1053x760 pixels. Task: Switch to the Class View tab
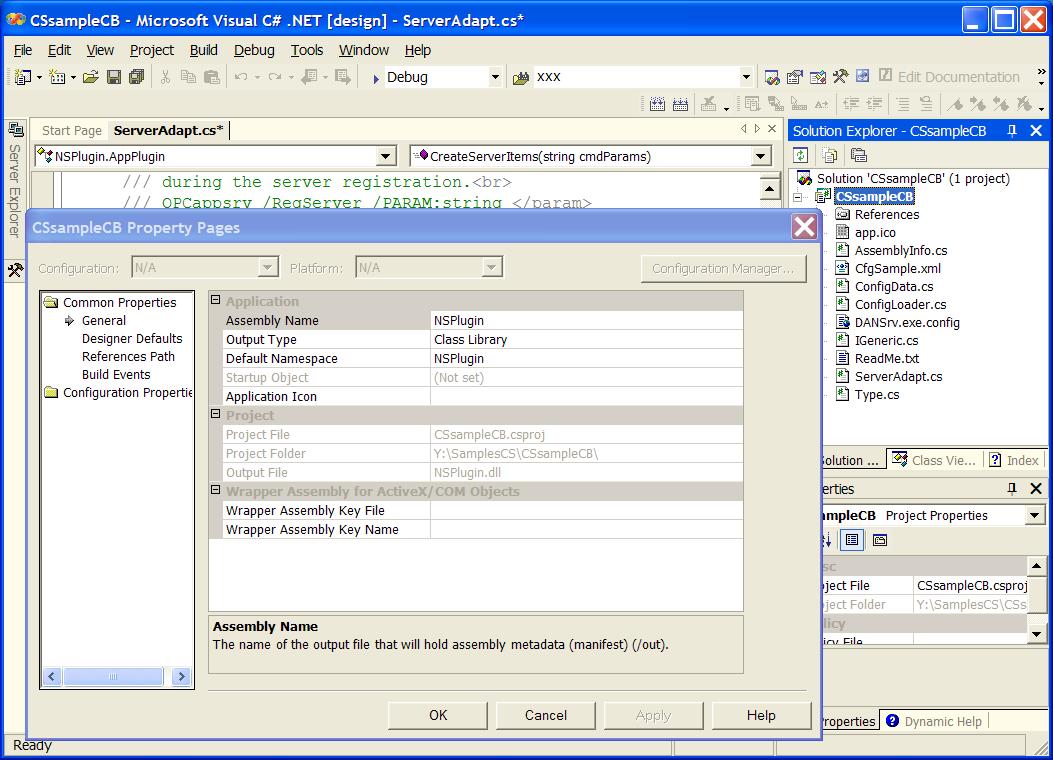(934, 460)
